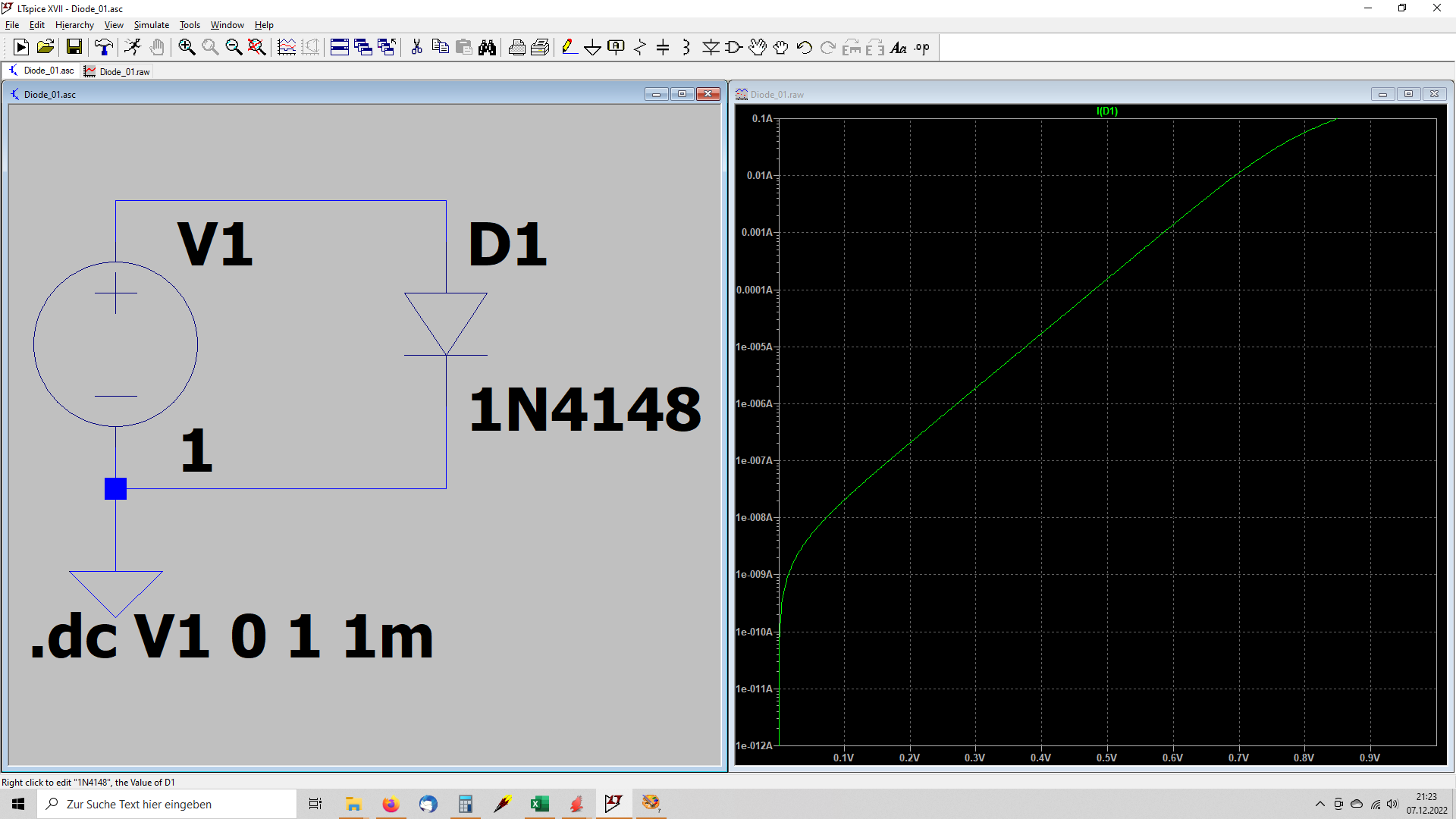Open File Explorer from the taskbar
Image resolution: width=1456 pixels, height=819 pixels.
pos(353,804)
